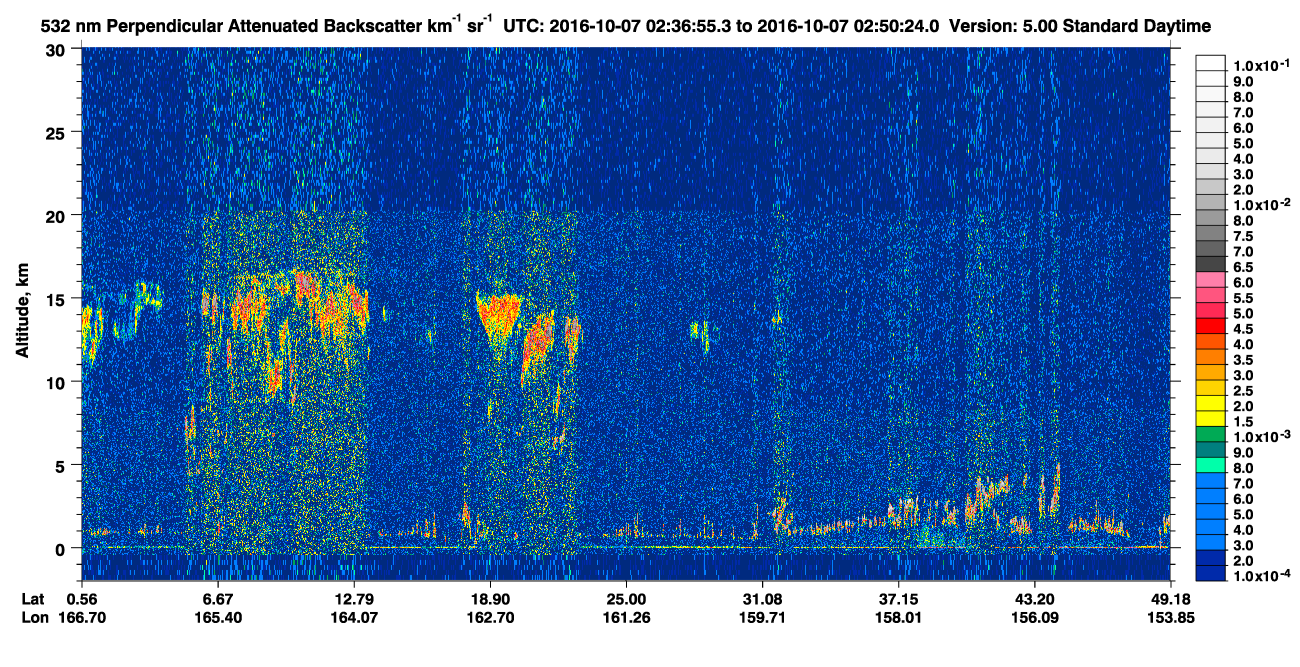Click longitude value 156.09
Viewport: 1300px width, 667px height.
tap(1034, 617)
